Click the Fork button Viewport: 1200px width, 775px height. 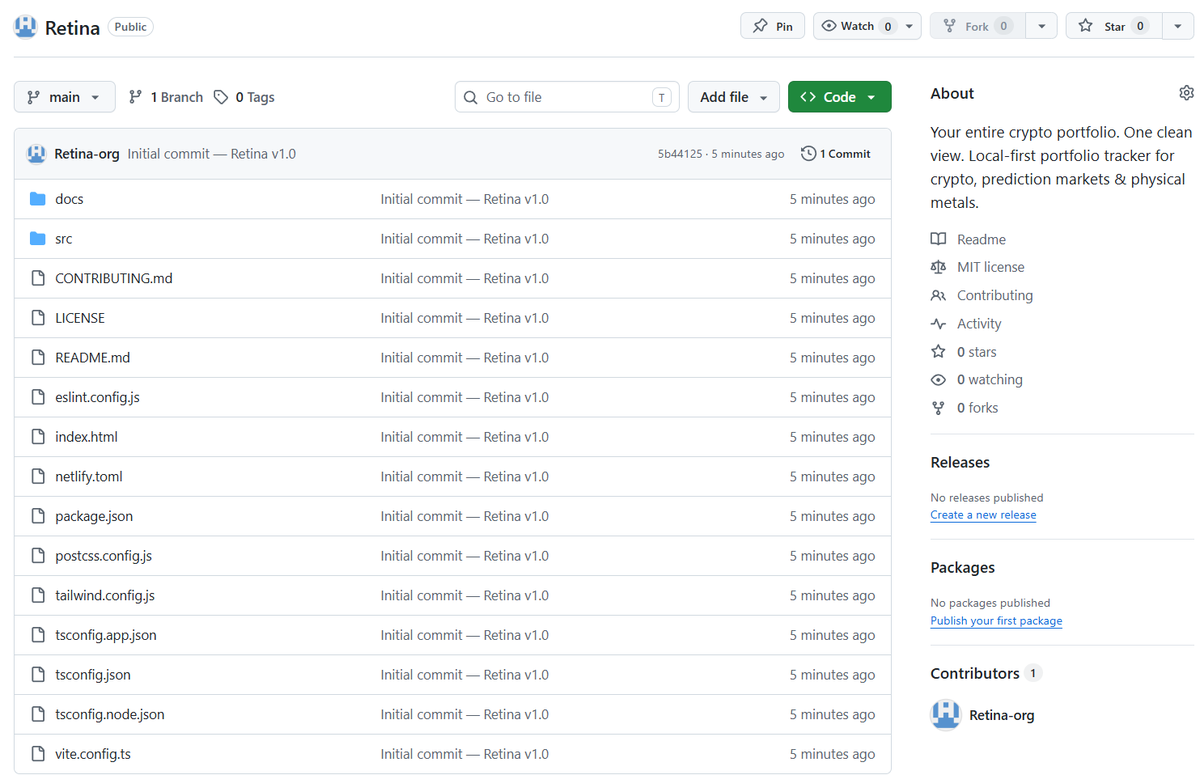pyautogui.click(x=978, y=26)
